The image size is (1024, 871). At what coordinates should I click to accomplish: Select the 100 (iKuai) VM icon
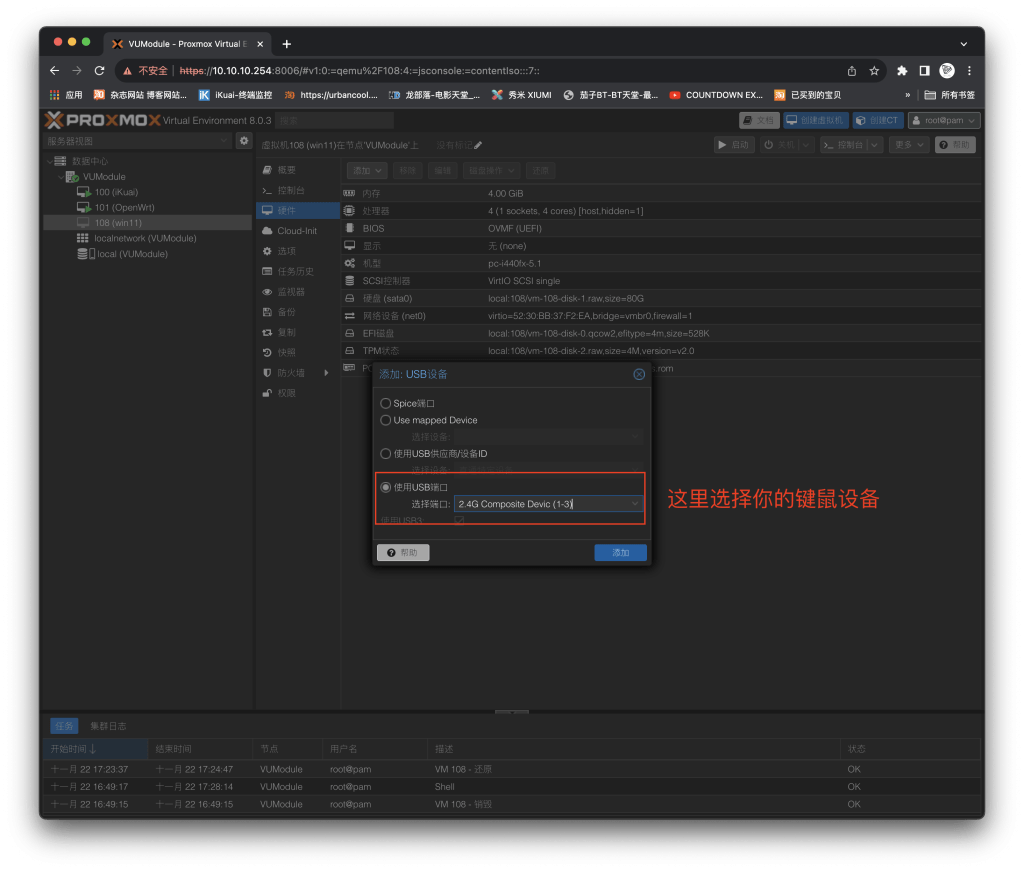pyautogui.click(x=84, y=192)
